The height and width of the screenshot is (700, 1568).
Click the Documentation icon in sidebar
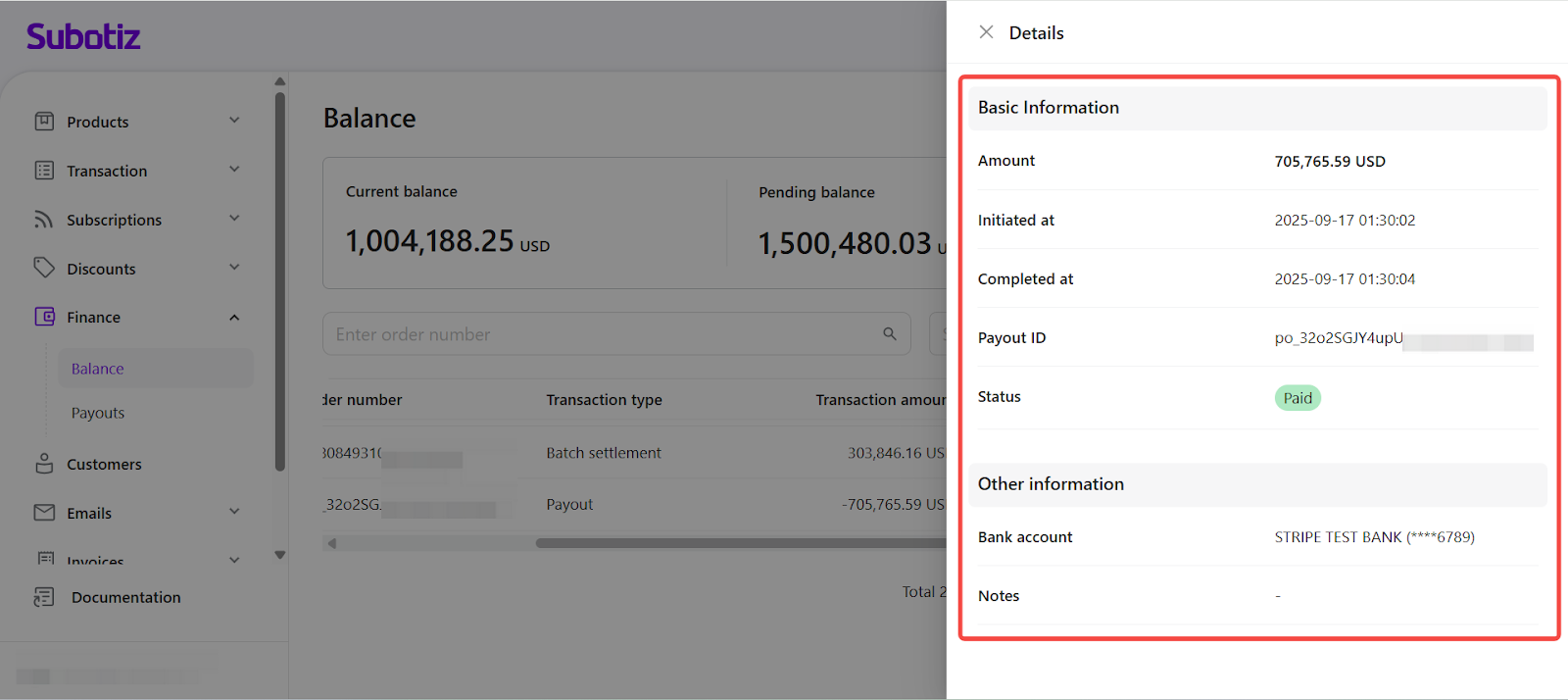44,597
